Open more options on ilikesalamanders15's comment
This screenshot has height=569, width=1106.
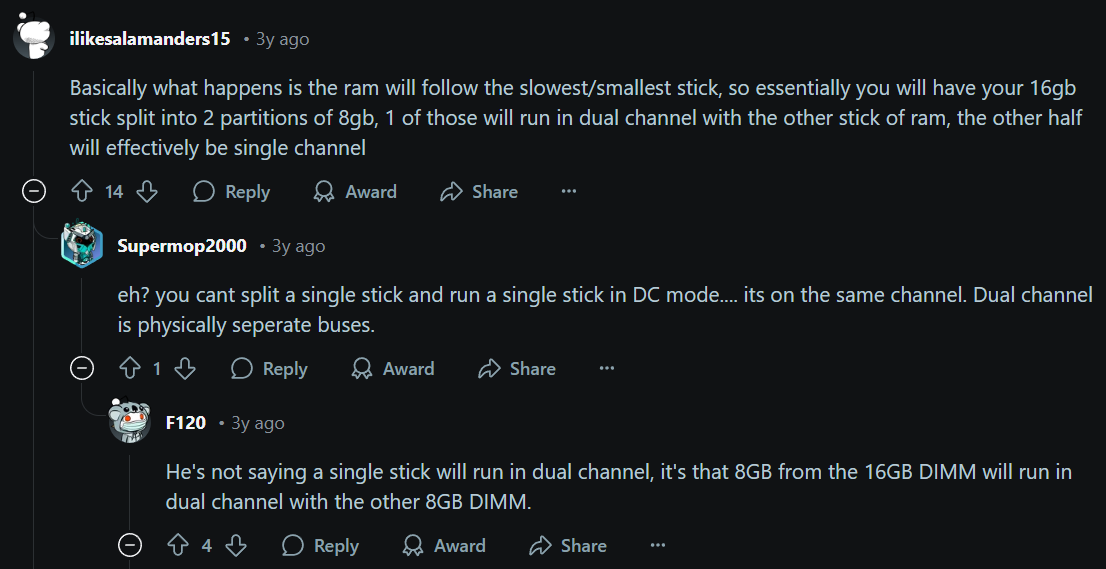(569, 192)
